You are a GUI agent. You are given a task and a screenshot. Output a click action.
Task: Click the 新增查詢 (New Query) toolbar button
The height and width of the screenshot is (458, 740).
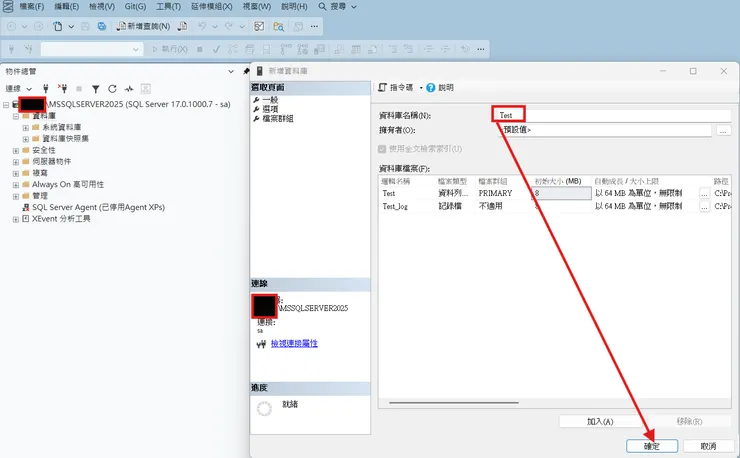[143, 26]
